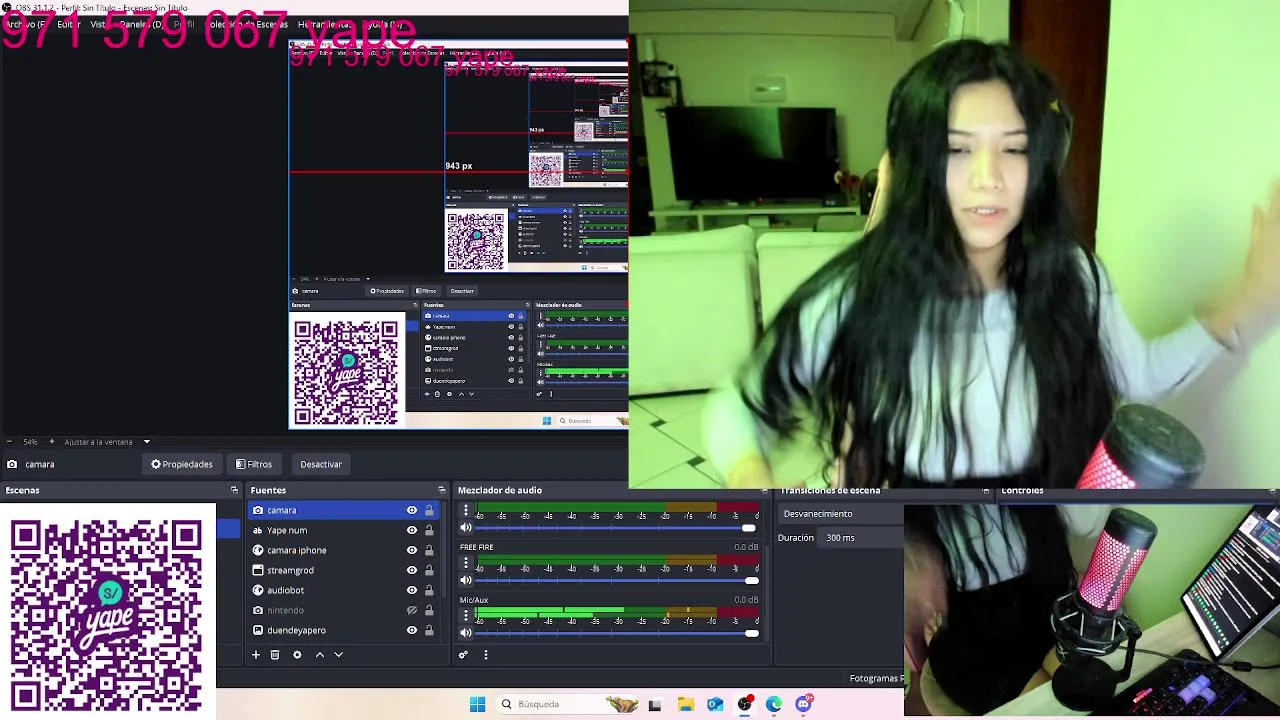Open audio mixer options menu at panel bottom
This screenshot has height=720, width=1280.
(486, 655)
